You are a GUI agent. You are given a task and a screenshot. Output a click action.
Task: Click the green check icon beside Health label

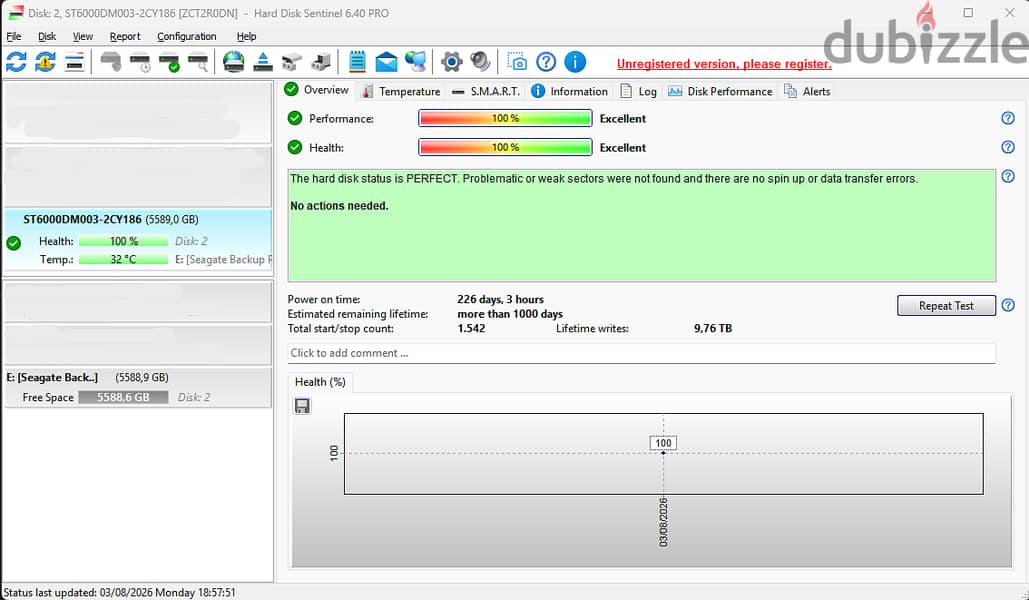295,147
